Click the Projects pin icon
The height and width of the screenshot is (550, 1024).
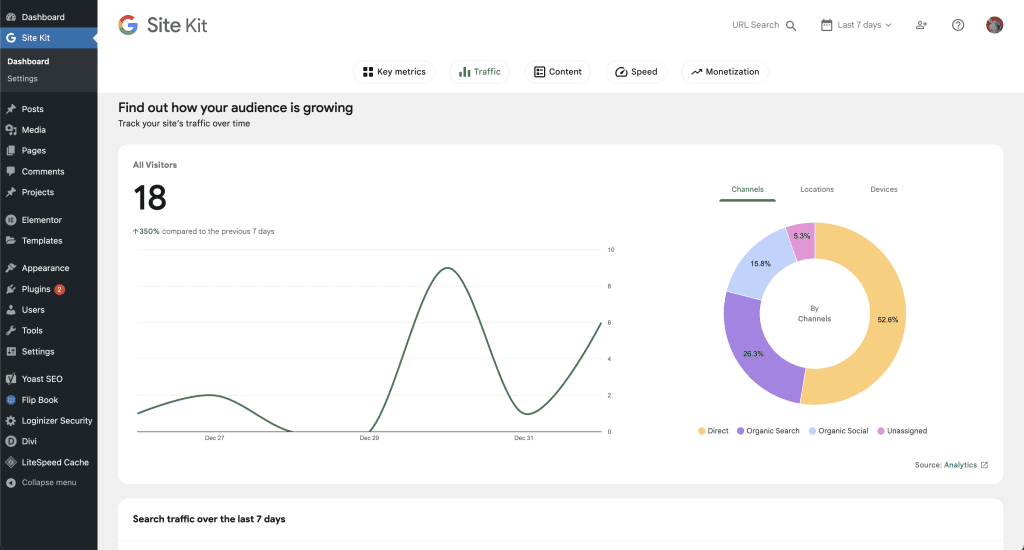11,193
